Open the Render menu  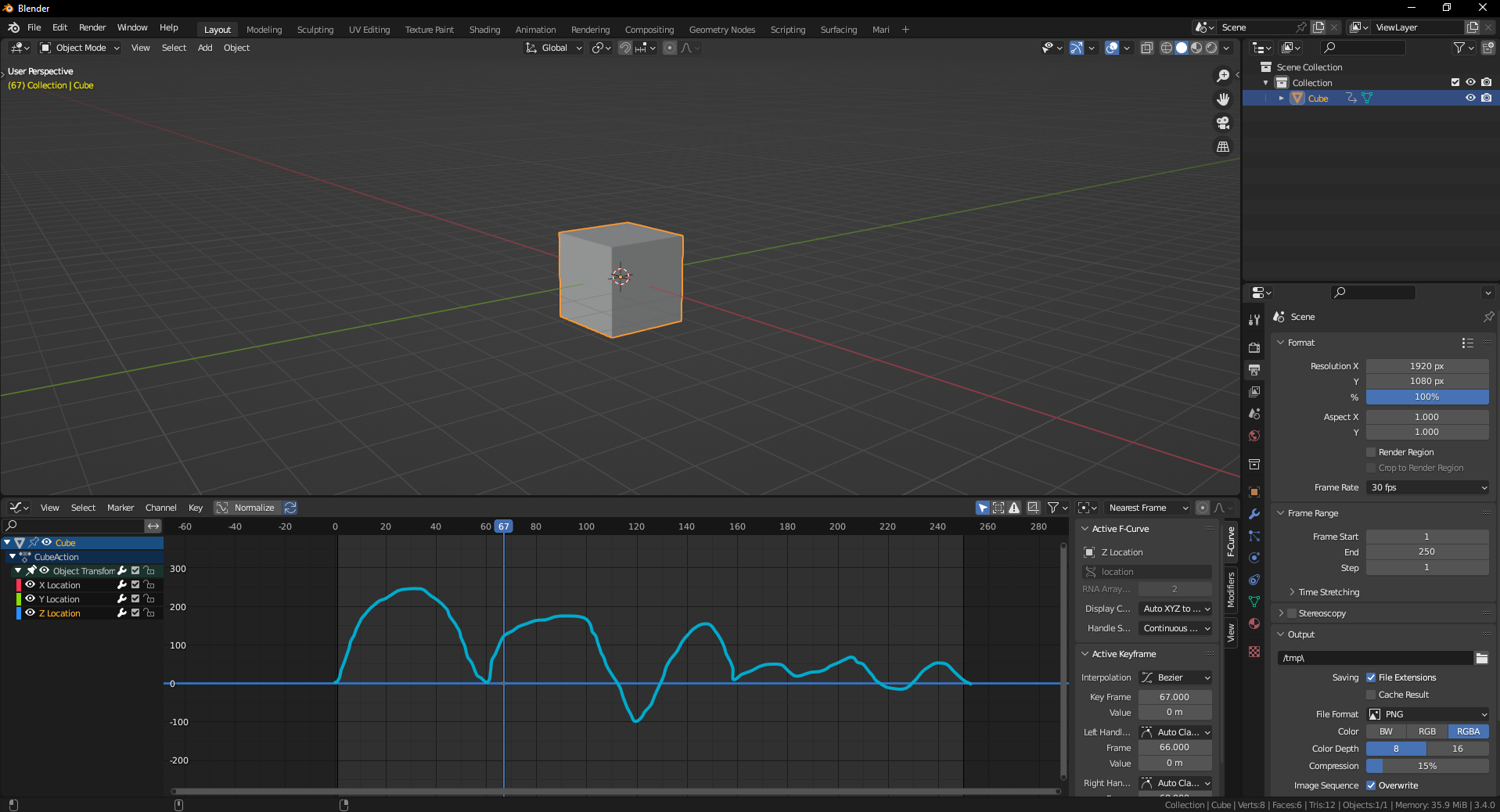[x=92, y=27]
